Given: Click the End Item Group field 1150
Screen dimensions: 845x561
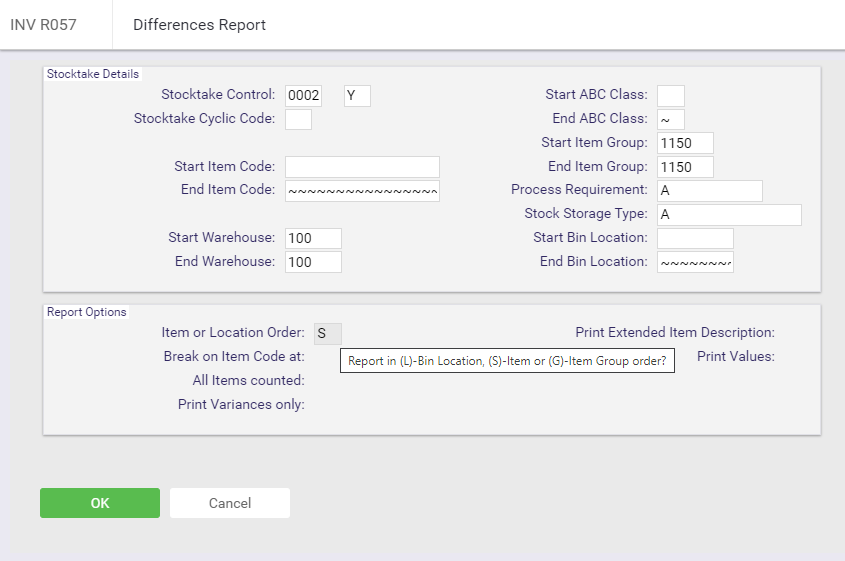Looking at the screenshot, I should click(x=685, y=167).
